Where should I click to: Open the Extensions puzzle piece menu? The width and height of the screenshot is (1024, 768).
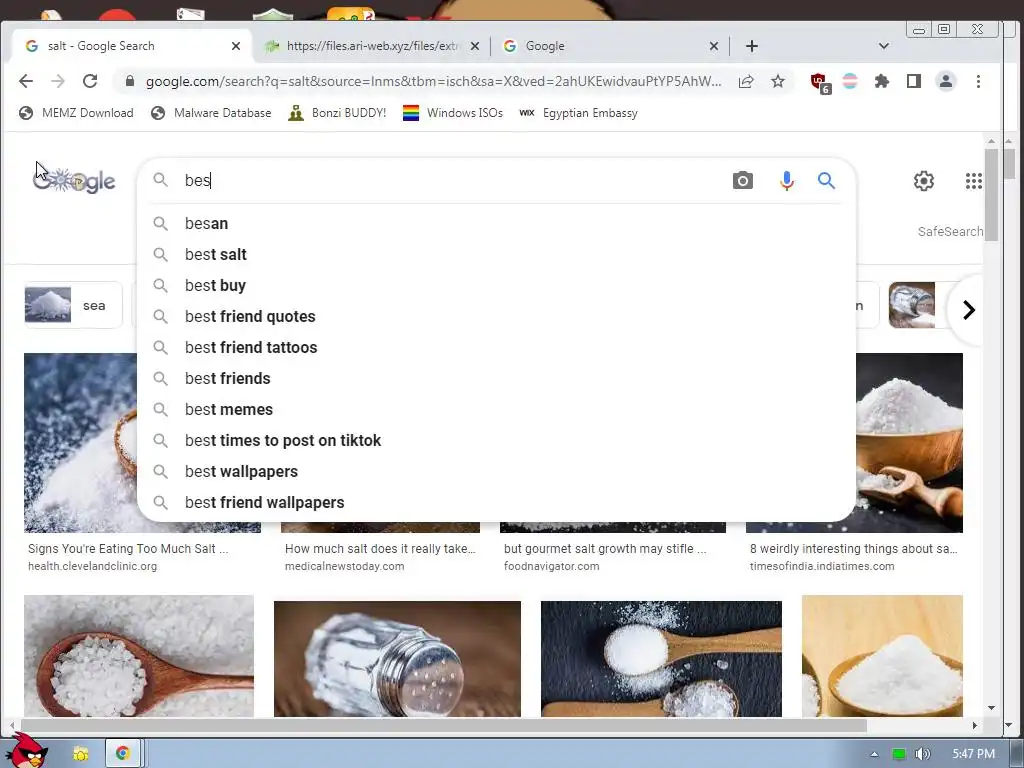pyautogui.click(x=882, y=81)
